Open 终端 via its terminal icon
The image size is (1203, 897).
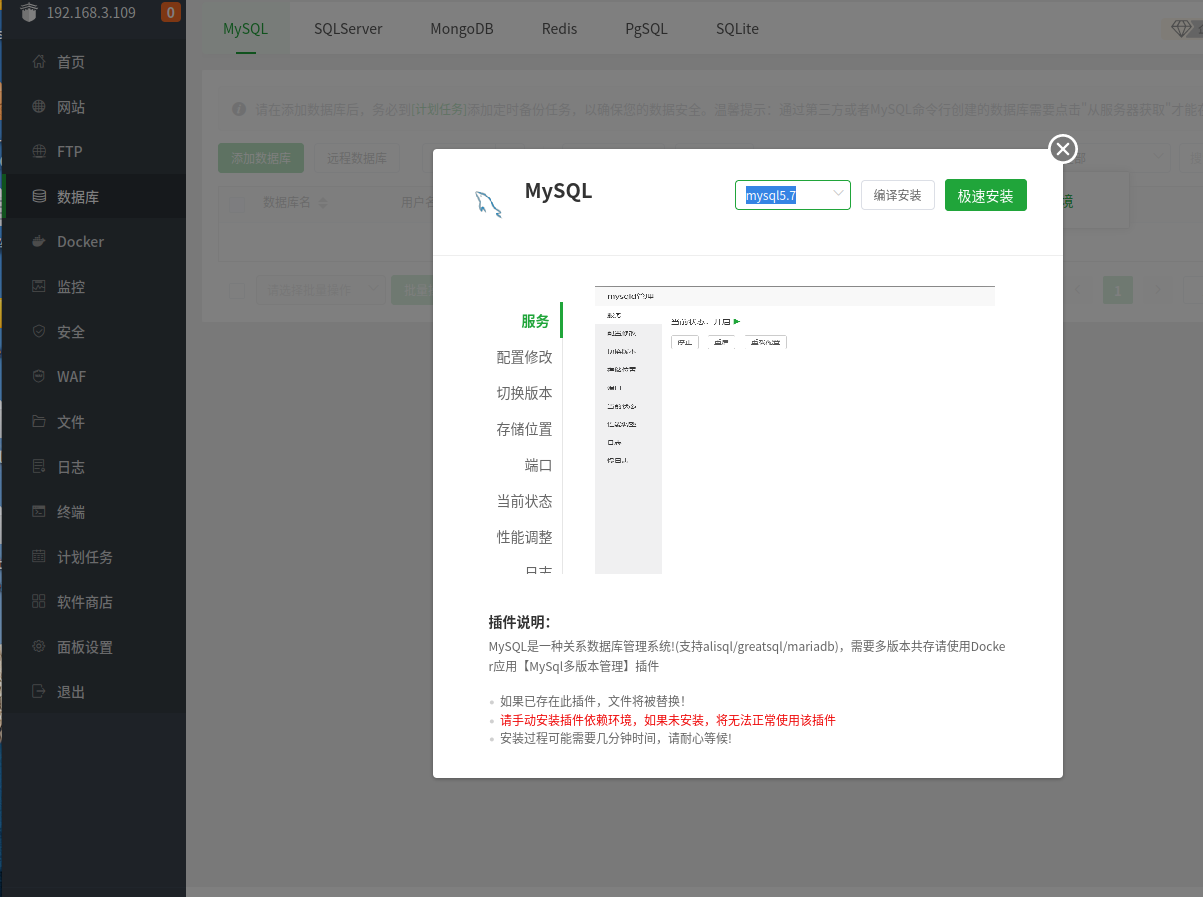(39, 512)
